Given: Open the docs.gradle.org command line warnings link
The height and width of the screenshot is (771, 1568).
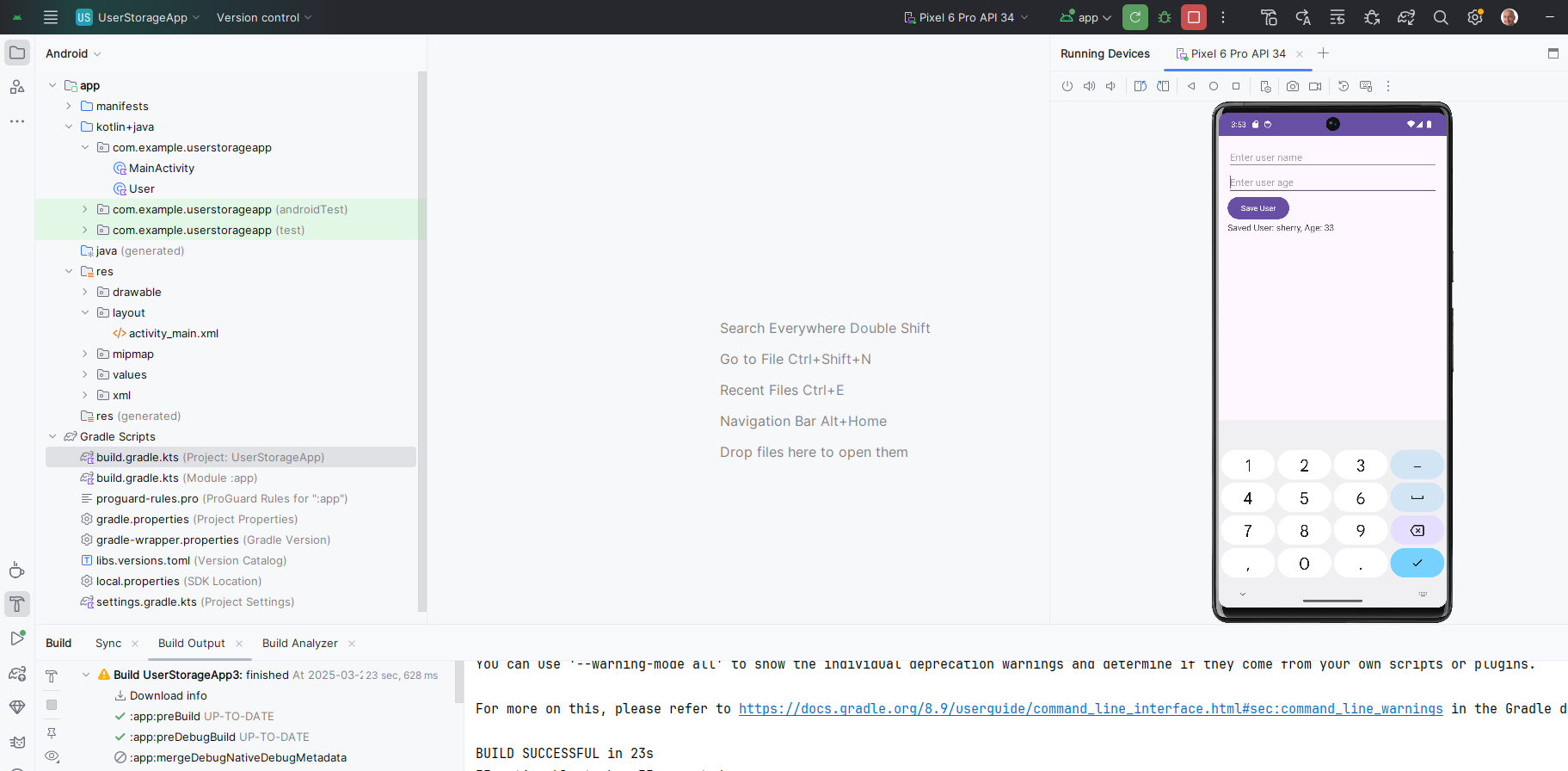Looking at the screenshot, I should (1091, 708).
